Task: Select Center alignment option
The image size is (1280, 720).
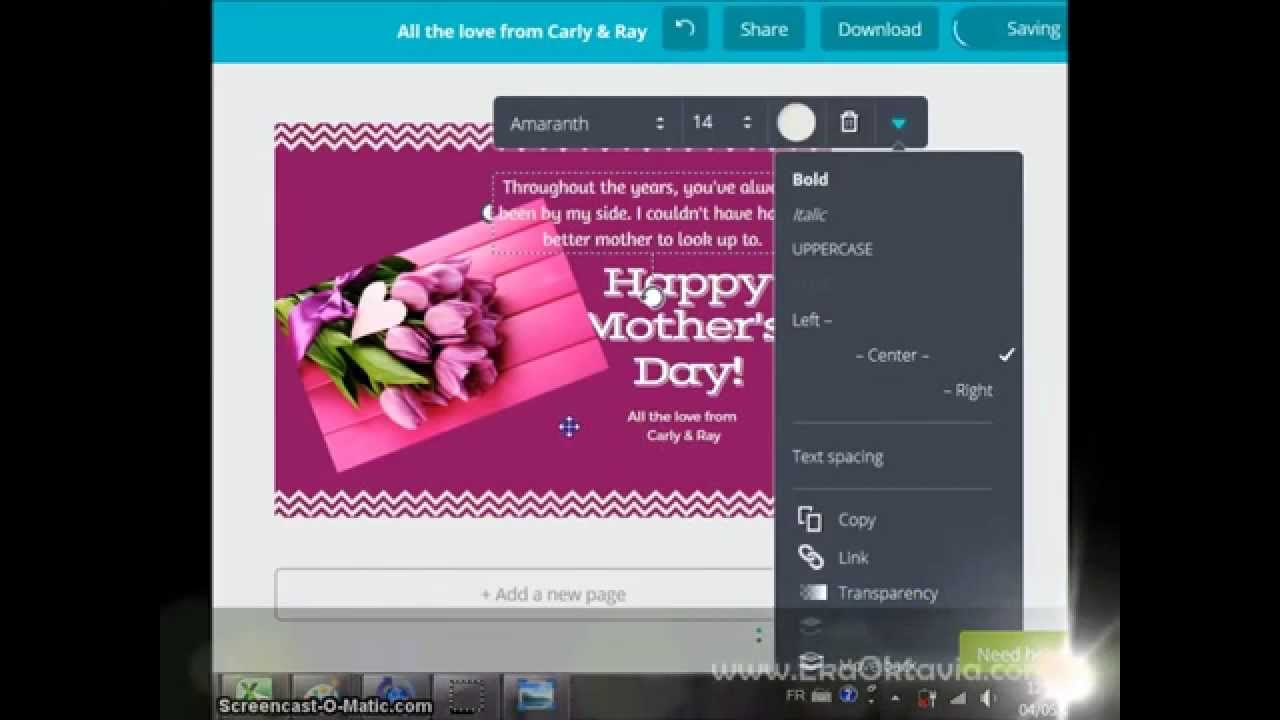Action: pyautogui.click(x=892, y=355)
